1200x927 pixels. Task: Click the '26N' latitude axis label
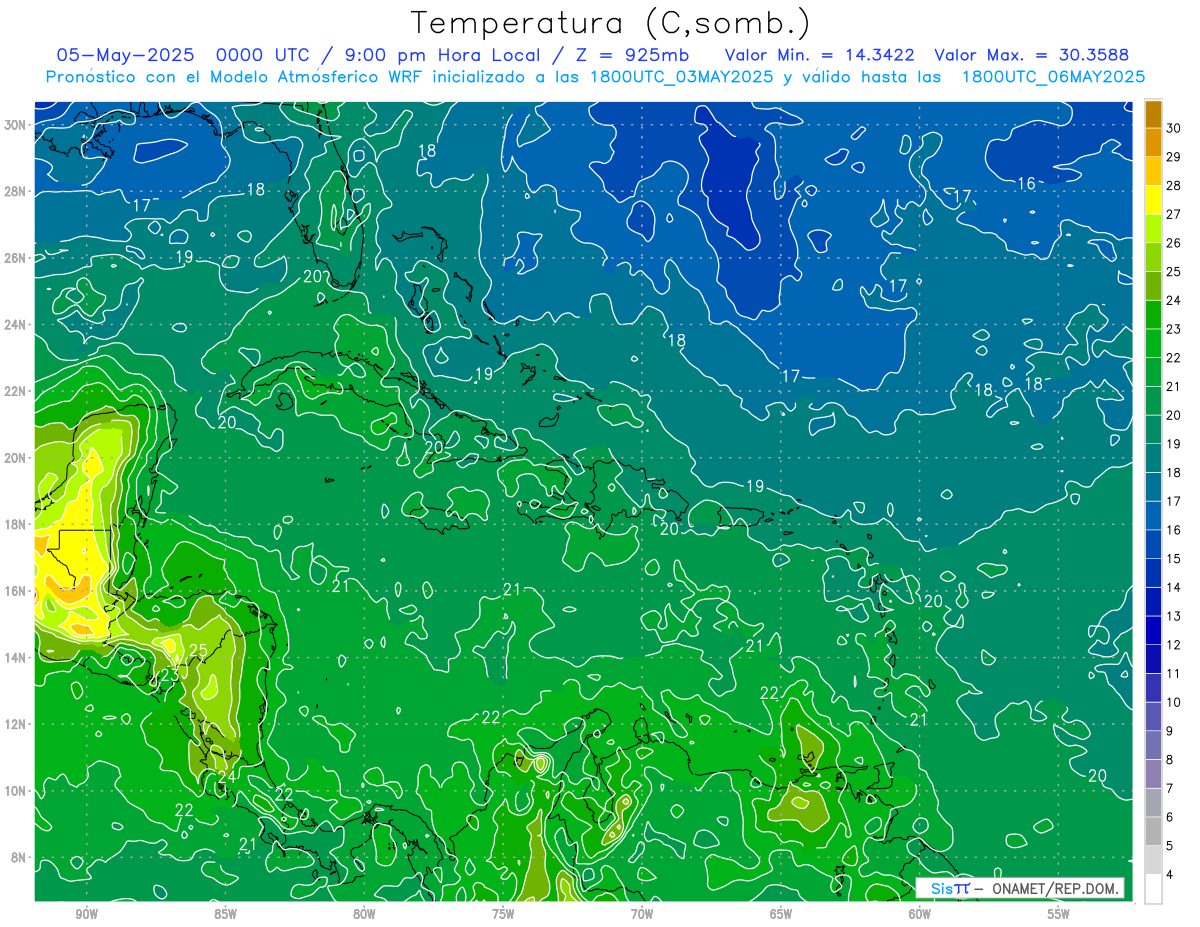tap(14, 258)
